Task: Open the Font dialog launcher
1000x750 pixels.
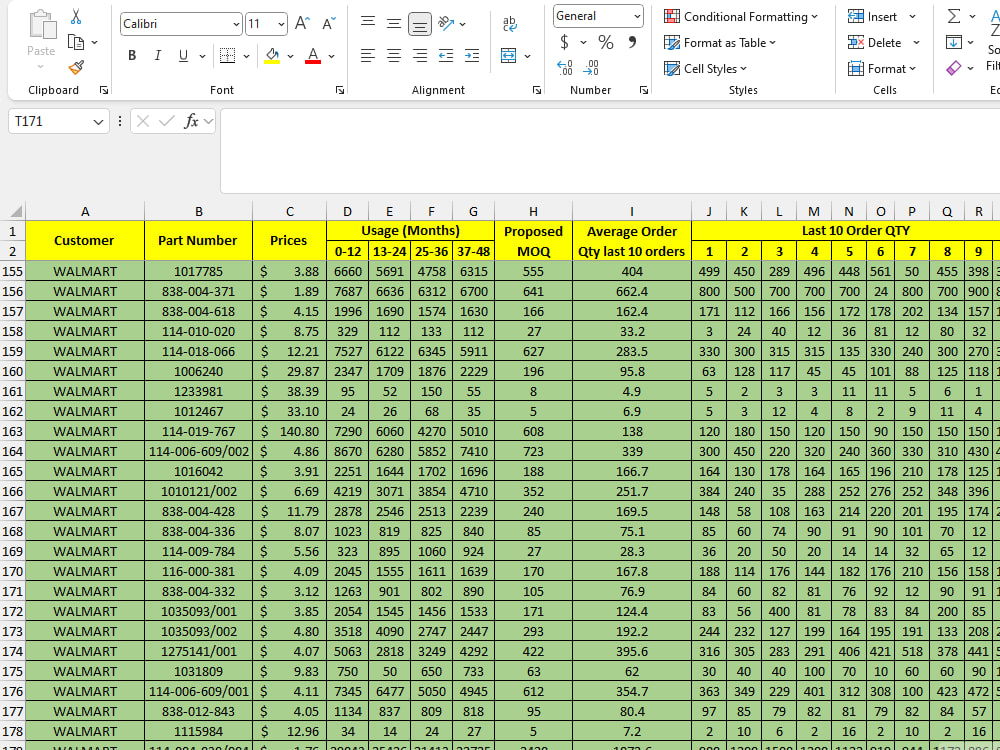Action: coord(340,91)
